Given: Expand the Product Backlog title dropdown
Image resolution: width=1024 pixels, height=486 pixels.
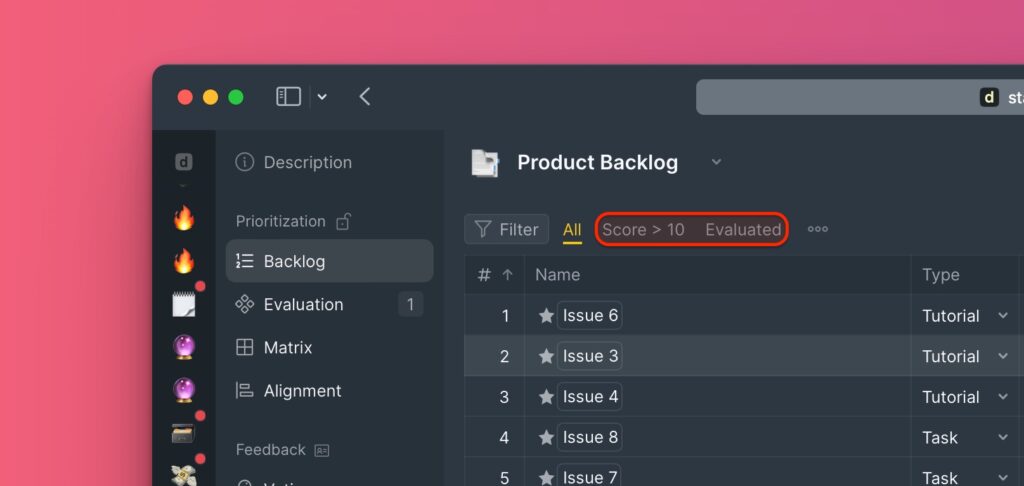Looking at the screenshot, I should 716,162.
